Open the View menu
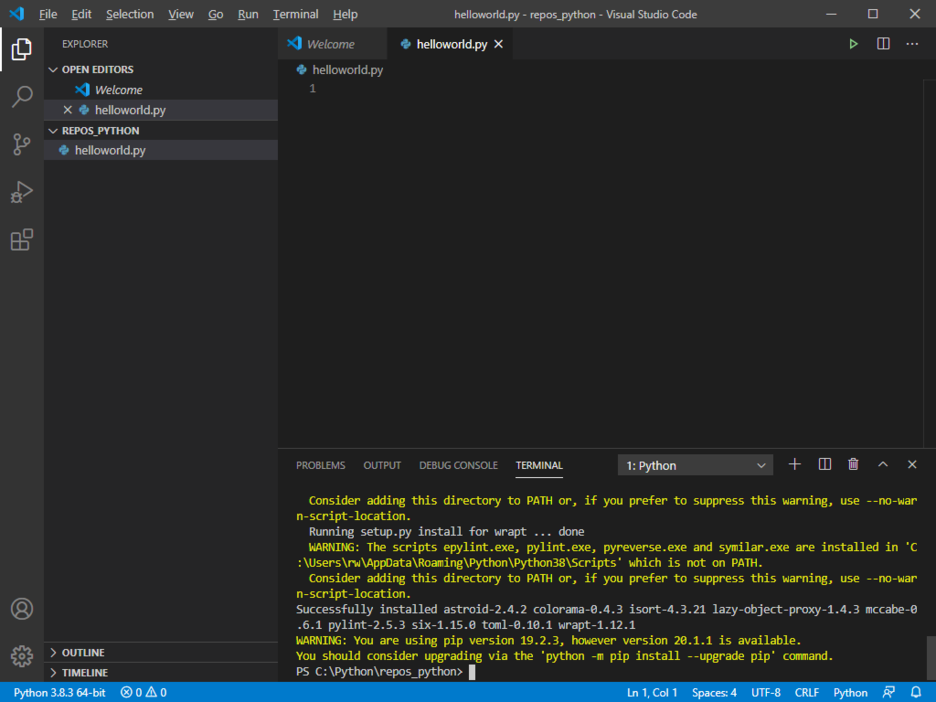The image size is (936, 702). (x=180, y=14)
